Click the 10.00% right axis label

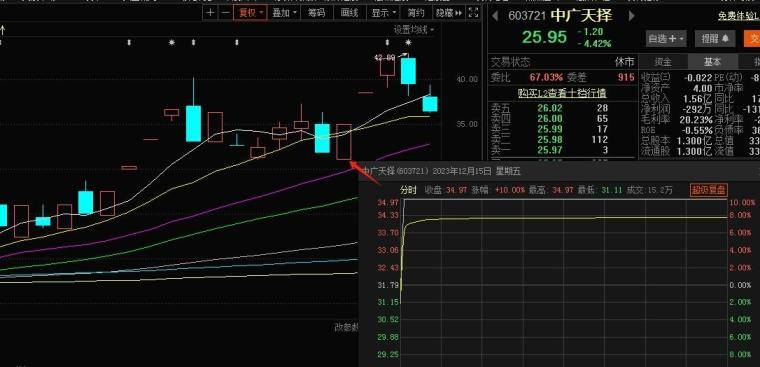pos(743,202)
